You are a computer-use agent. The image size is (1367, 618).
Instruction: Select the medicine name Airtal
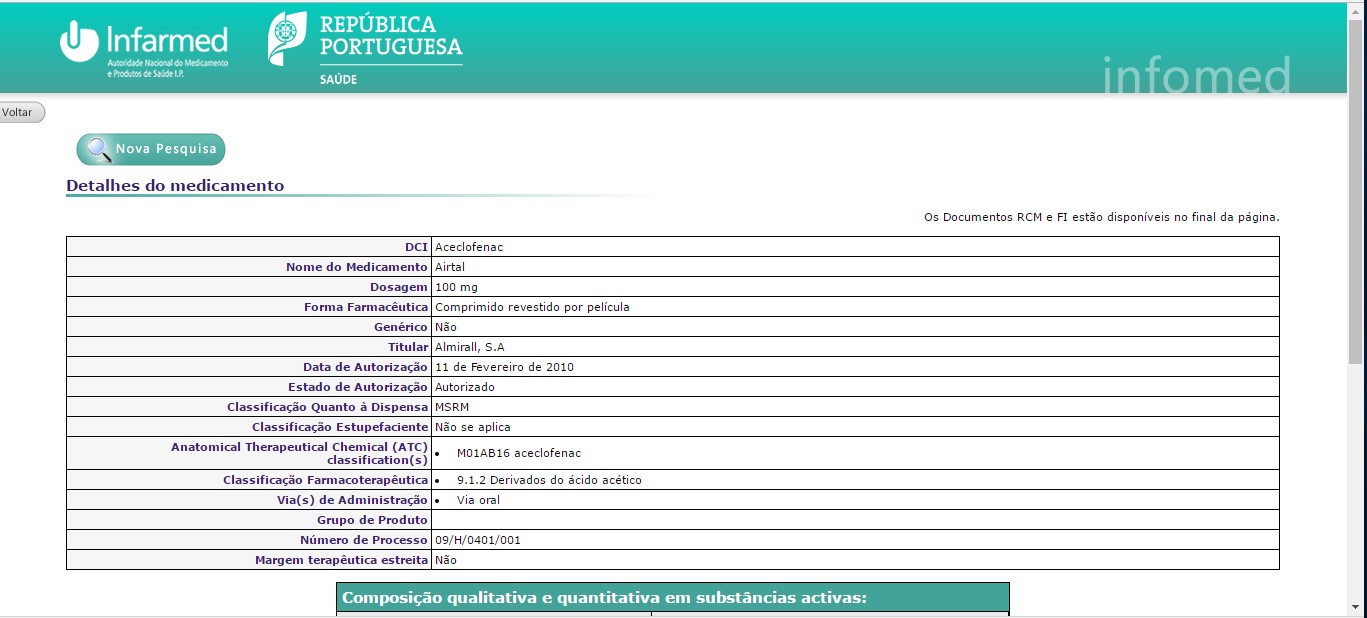tap(450, 267)
